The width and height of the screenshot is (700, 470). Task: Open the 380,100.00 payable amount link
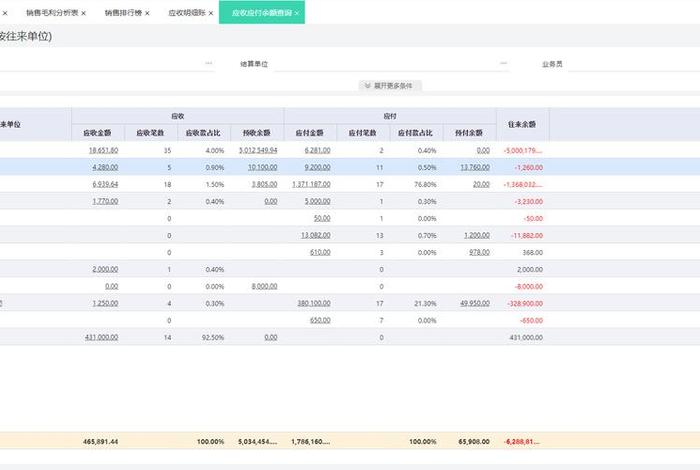click(x=313, y=303)
